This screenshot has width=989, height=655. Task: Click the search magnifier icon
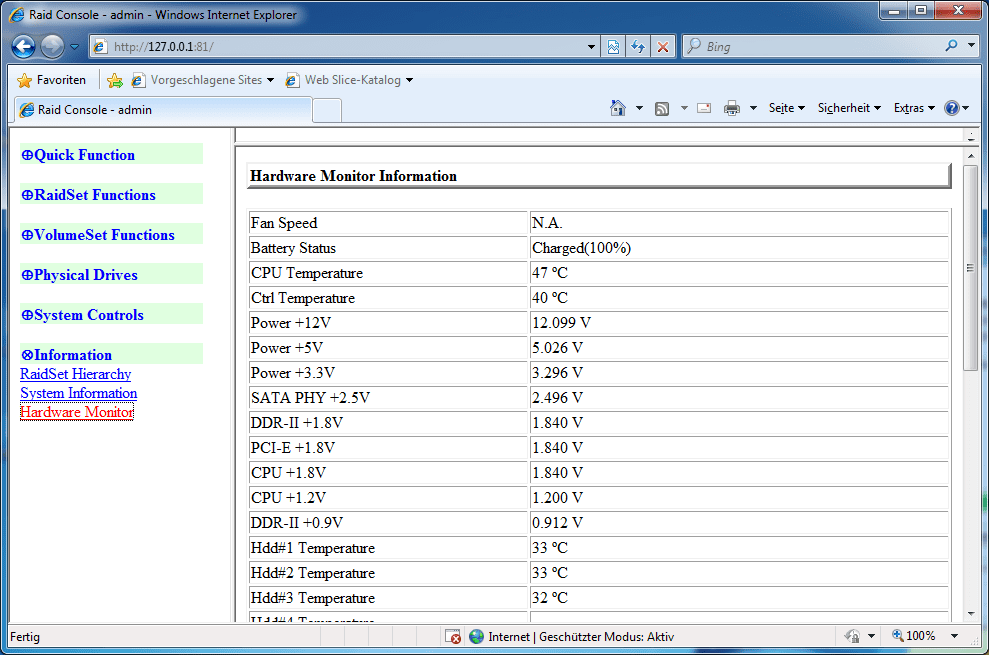[x=951, y=45]
